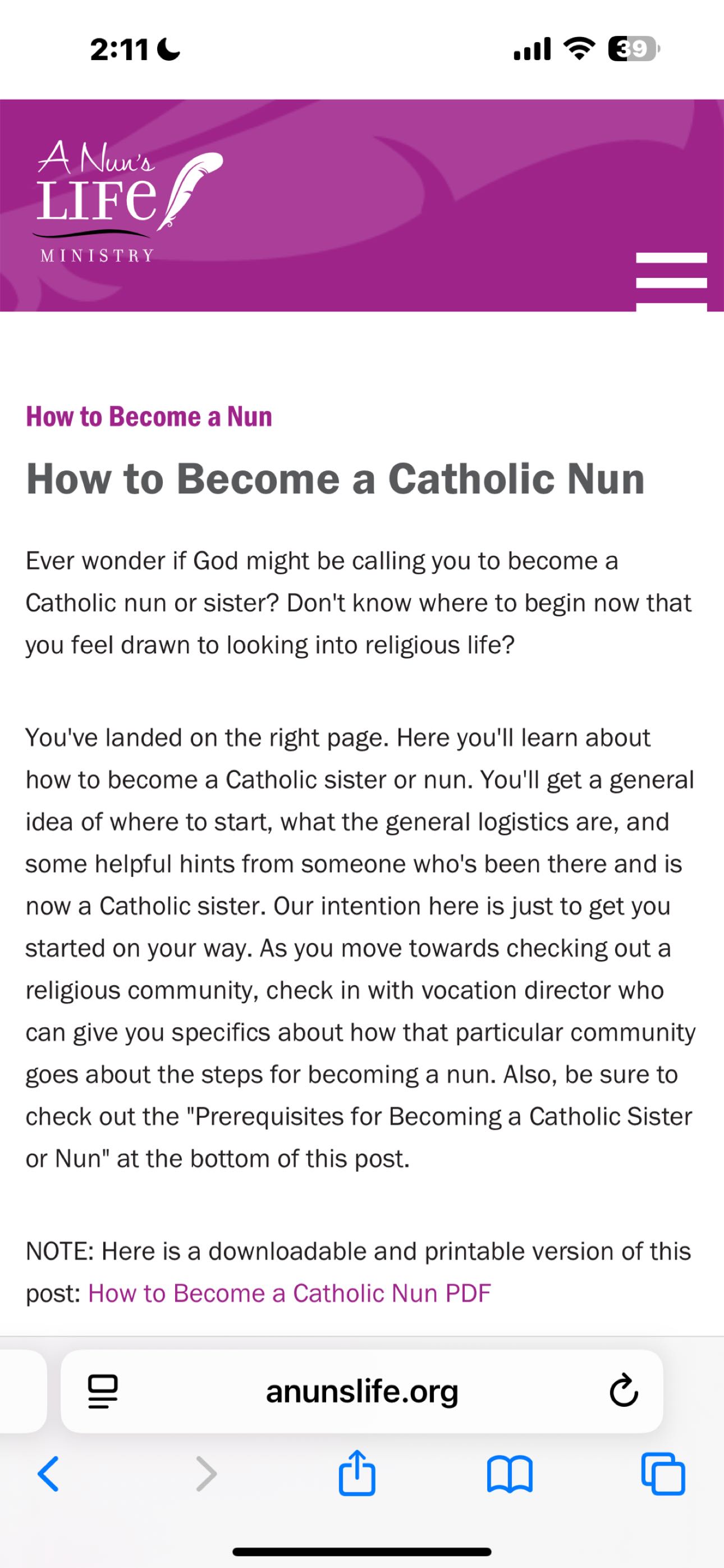Open the hamburger navigation menu
Screen dimensions: 724x1568
point(671,281)
